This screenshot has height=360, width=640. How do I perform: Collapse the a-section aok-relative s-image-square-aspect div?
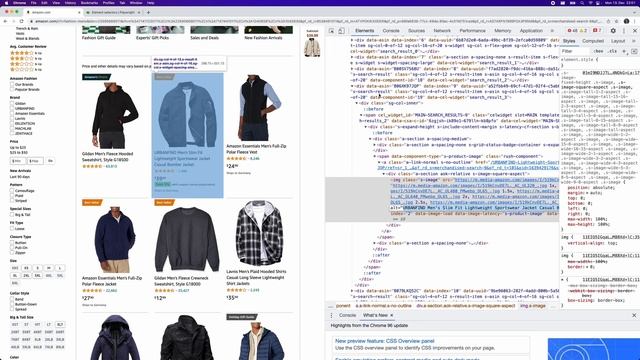click(x=384, y=174)
